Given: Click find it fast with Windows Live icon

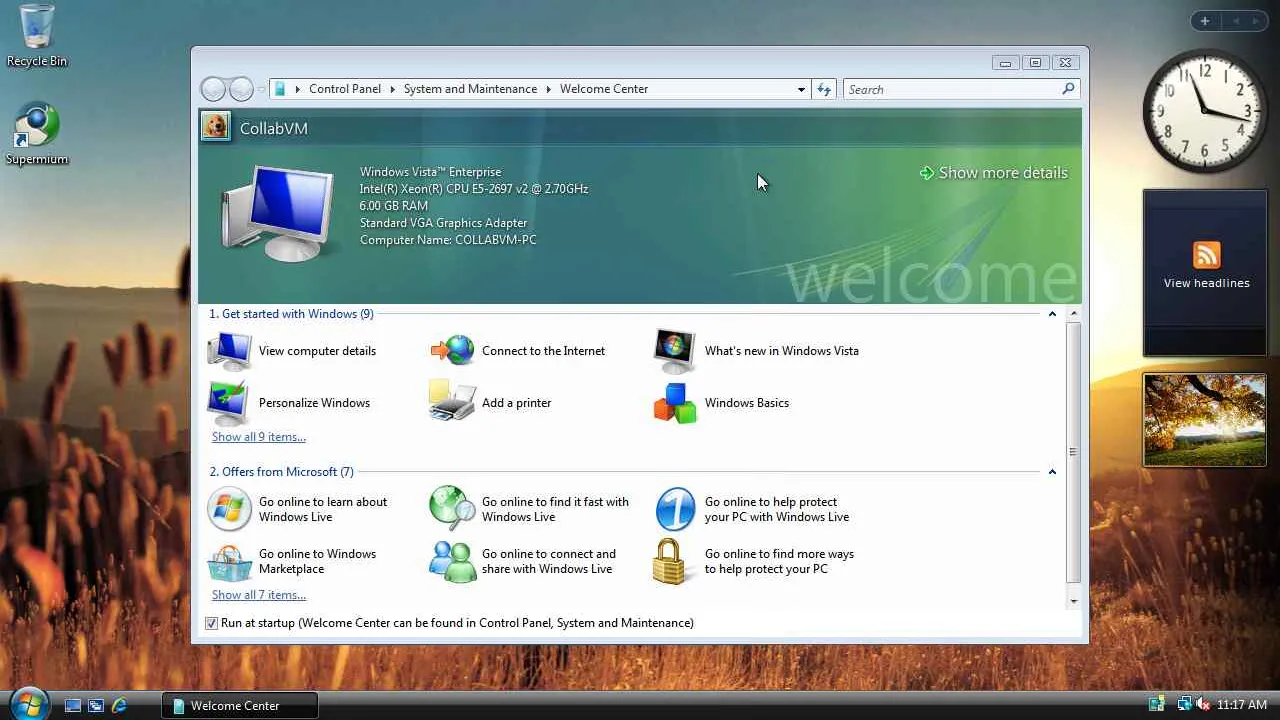Looking at the screenshot, I should click(452, 509).
